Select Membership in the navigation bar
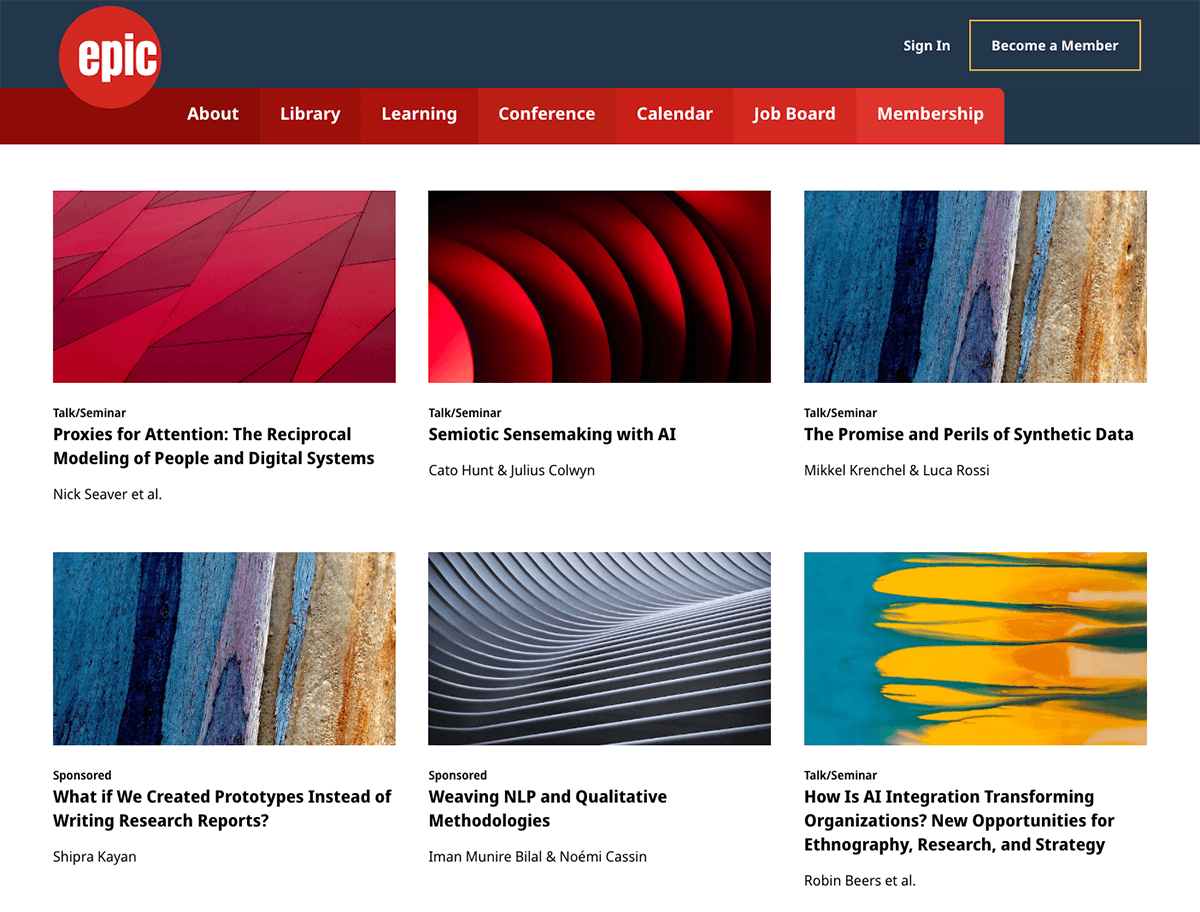 click(930, 114)
